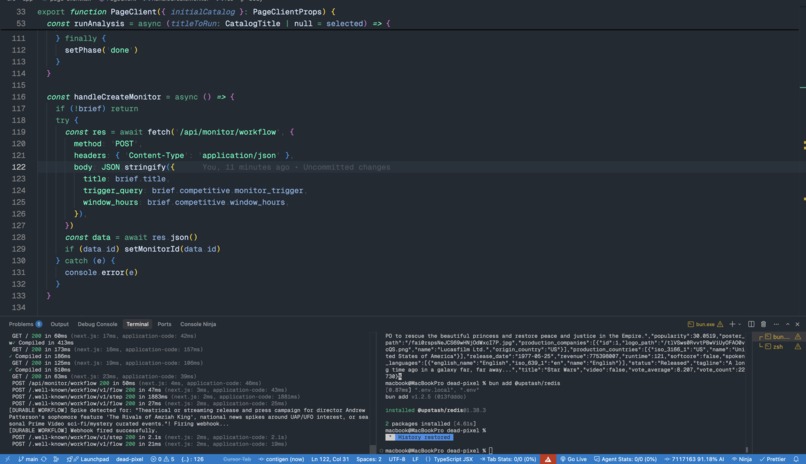Click the {.}: 126 status bar entry
806x464 pixels.
pyautogui.click(x=193, y=459)
